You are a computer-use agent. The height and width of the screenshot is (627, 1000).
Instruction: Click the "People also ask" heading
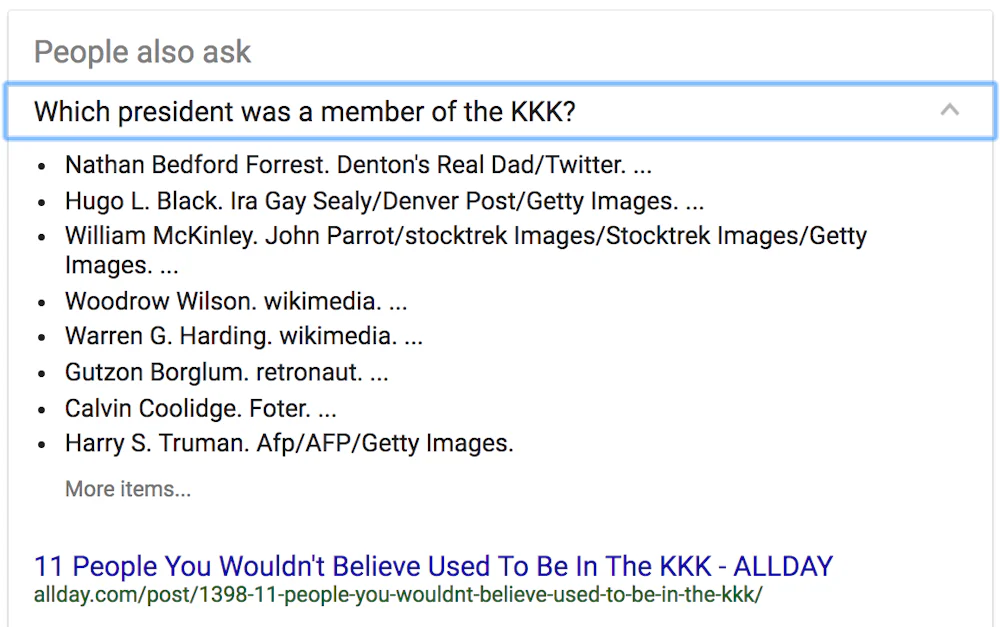click(142, 52)
